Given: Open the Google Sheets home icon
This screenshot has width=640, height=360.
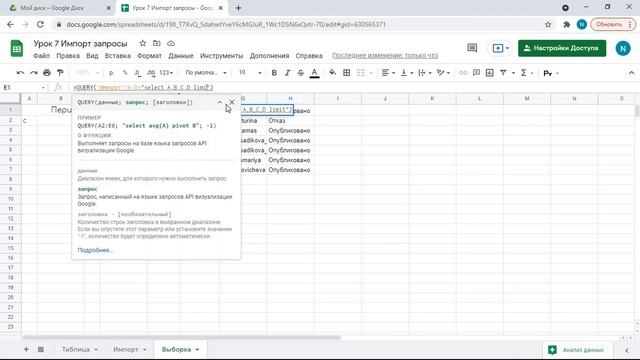Looking at the screenshot, I should (17, 49).
